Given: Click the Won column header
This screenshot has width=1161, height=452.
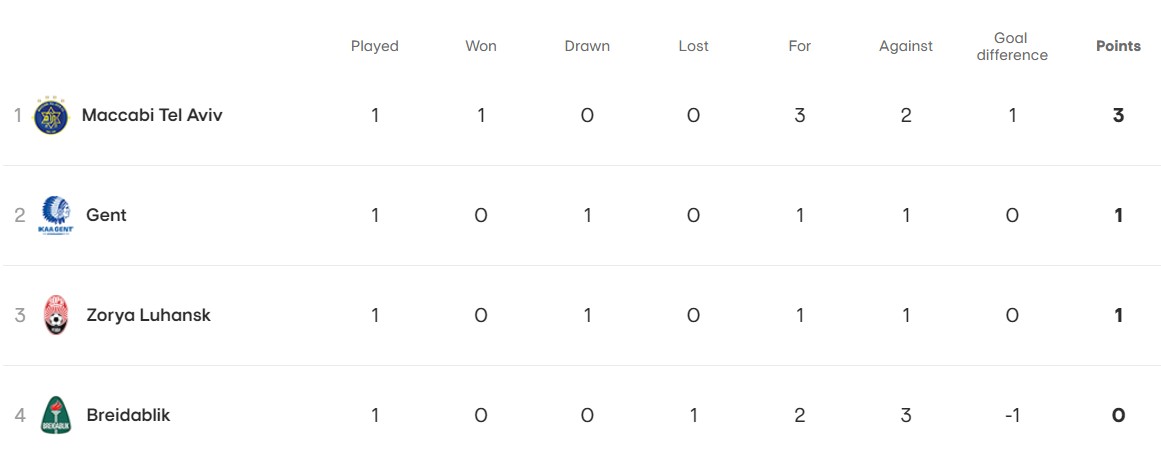Looking at the screenshot, I should (481, 46).
